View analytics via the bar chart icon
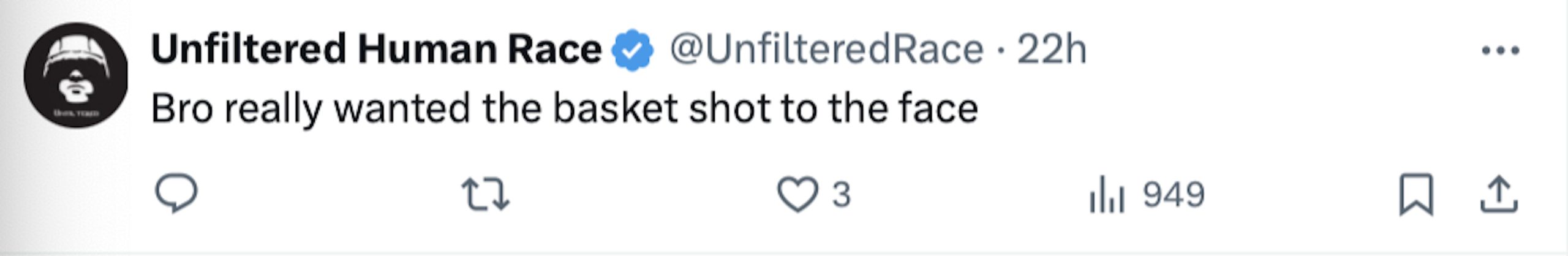Image resolution: width=1568 pixels, height=256 pixels. coord(1107,194)
